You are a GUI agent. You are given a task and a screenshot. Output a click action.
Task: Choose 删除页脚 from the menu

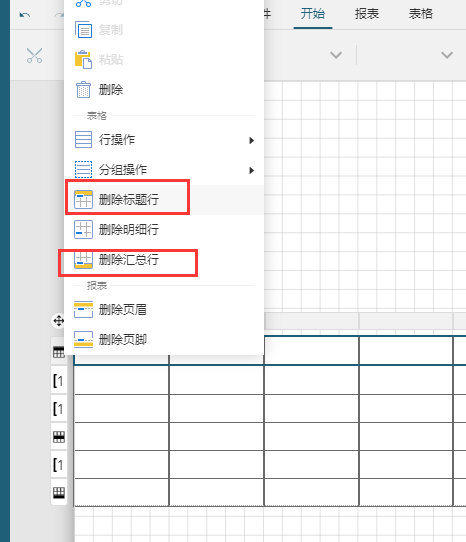click(164, 339)
